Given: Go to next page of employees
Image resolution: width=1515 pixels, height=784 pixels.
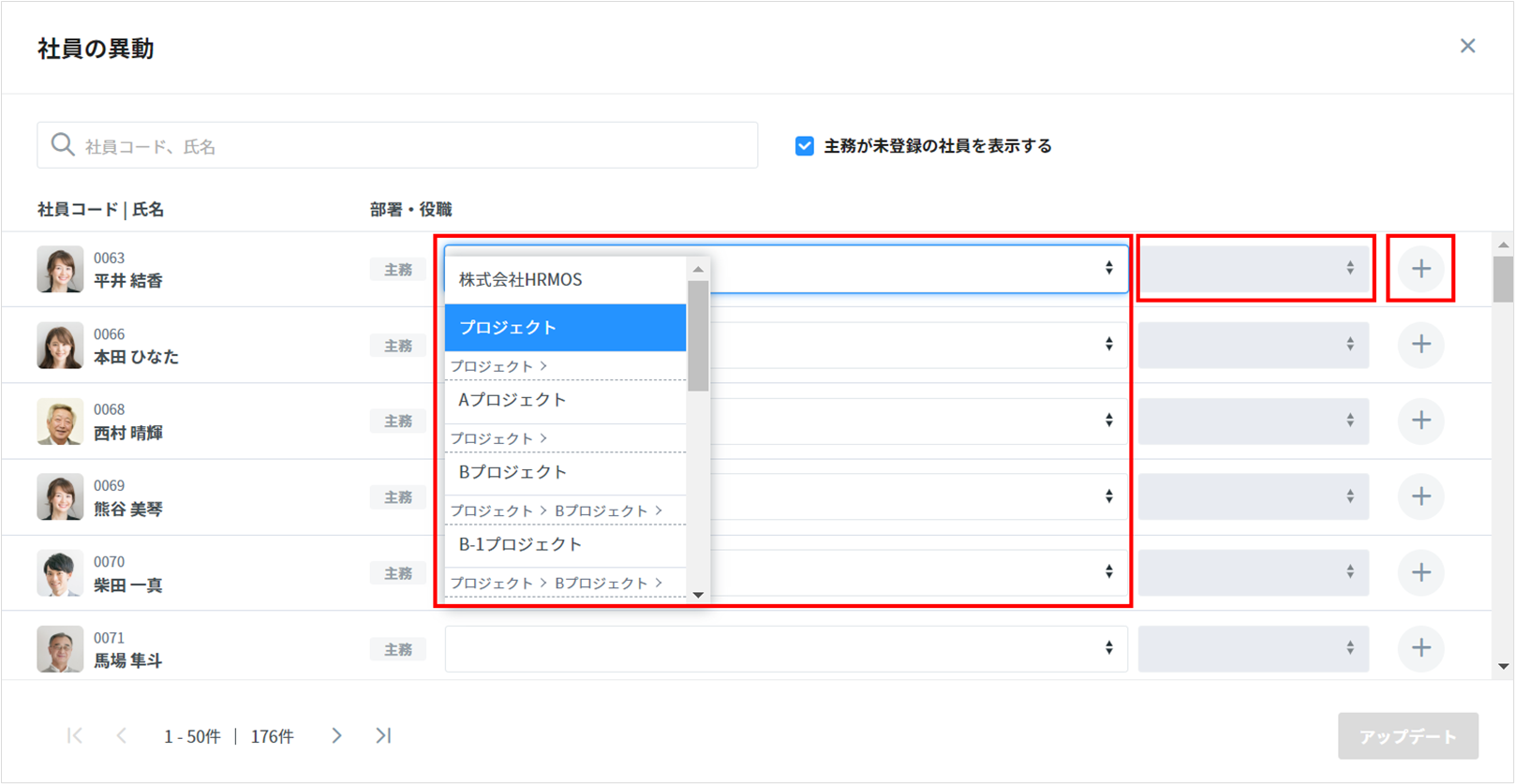Looking at the screenshot, I should point(336,736).
